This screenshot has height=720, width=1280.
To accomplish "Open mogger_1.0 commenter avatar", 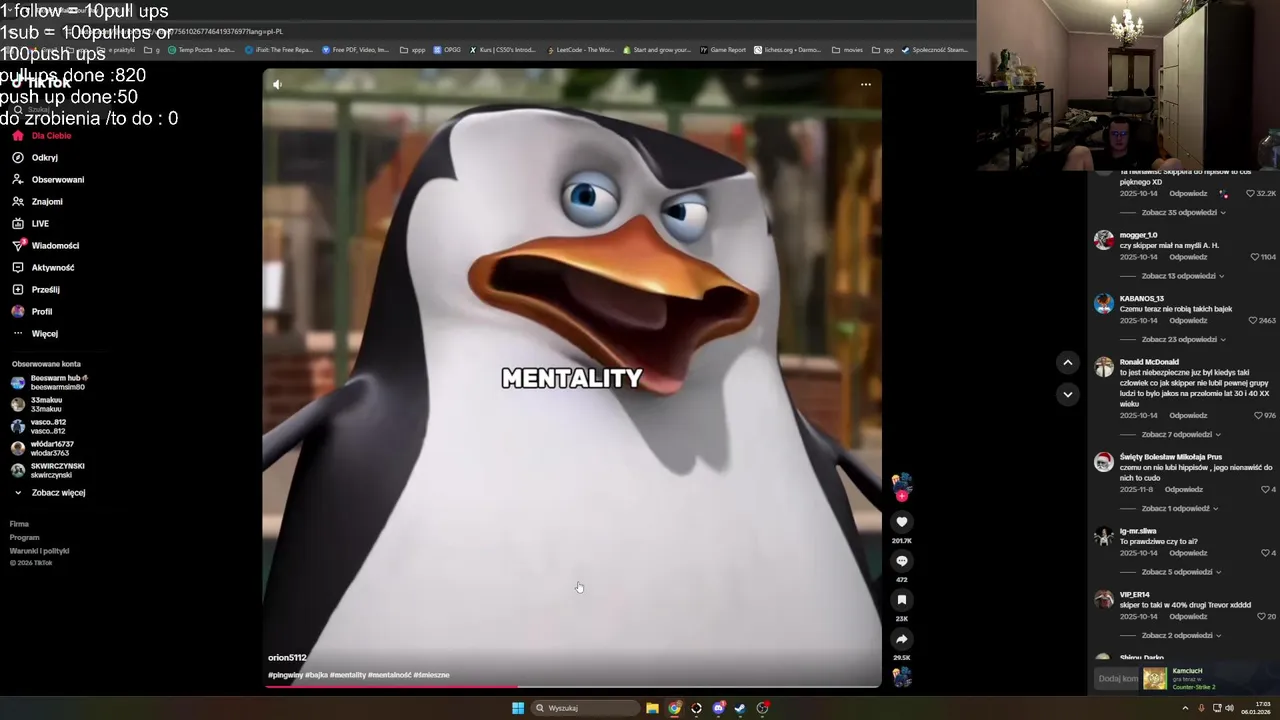I will (1104, 240).
